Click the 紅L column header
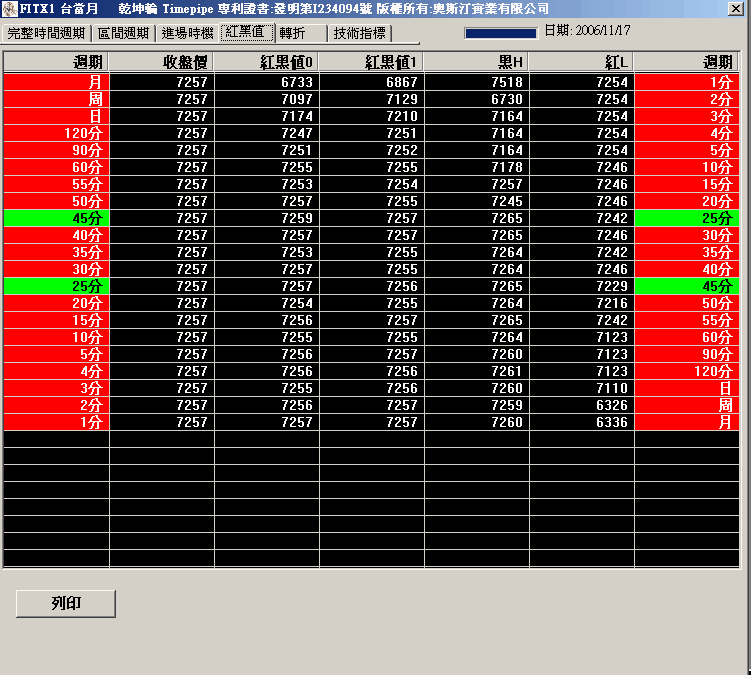Image resolution: width=751 pixels, height=675 pixels. [x=581, y=62]
